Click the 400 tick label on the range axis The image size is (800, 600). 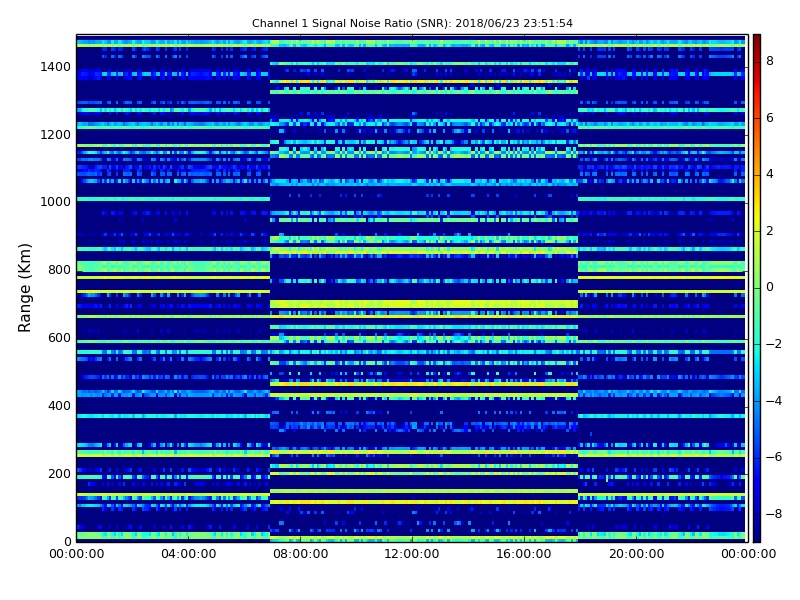59,406
